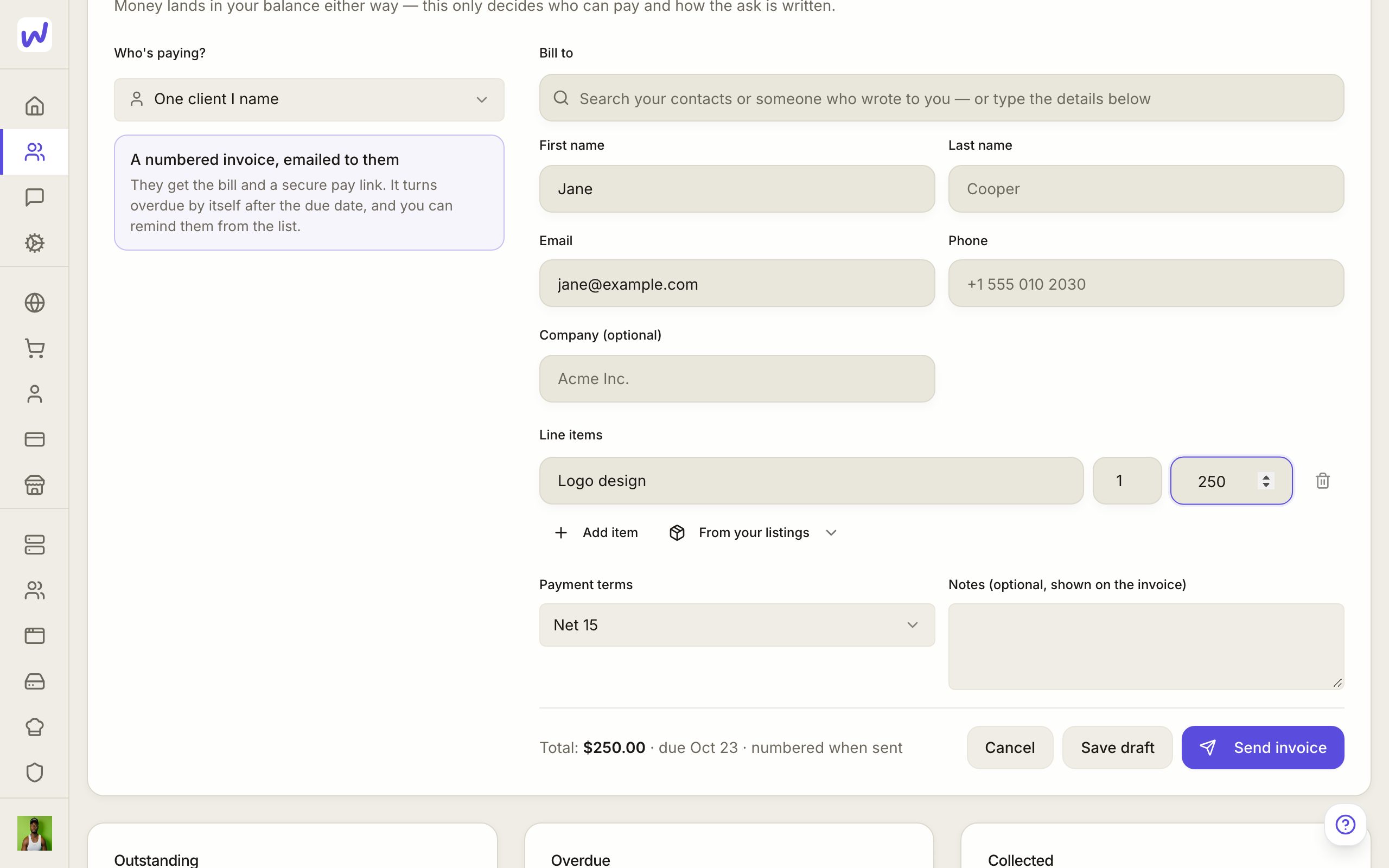This screenshot has height=868, width=1389.
Task: Open the chat messages sidebar icon
Action: point(34,197)
